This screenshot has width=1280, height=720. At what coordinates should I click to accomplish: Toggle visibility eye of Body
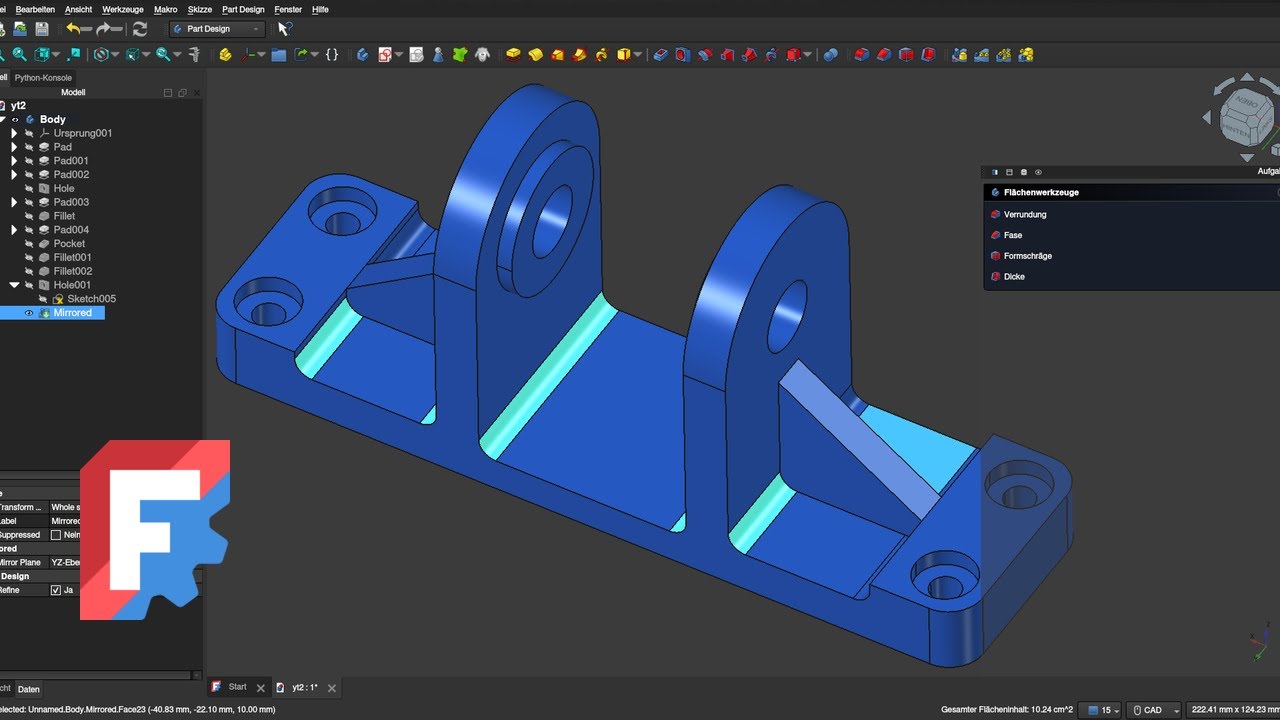pos(15,119)
